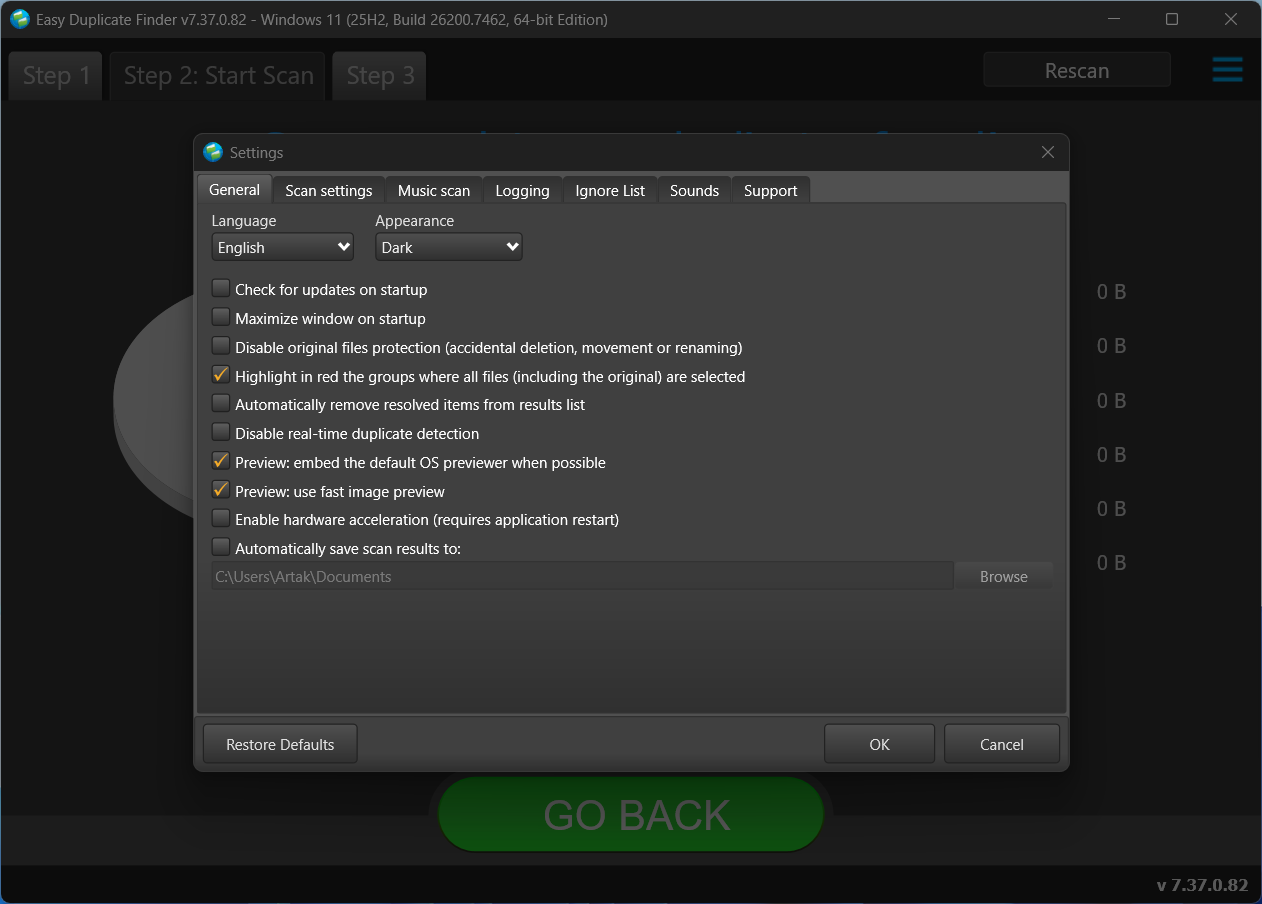Select the General tab
Viewport: 1262px width, 904px height.
234,189
